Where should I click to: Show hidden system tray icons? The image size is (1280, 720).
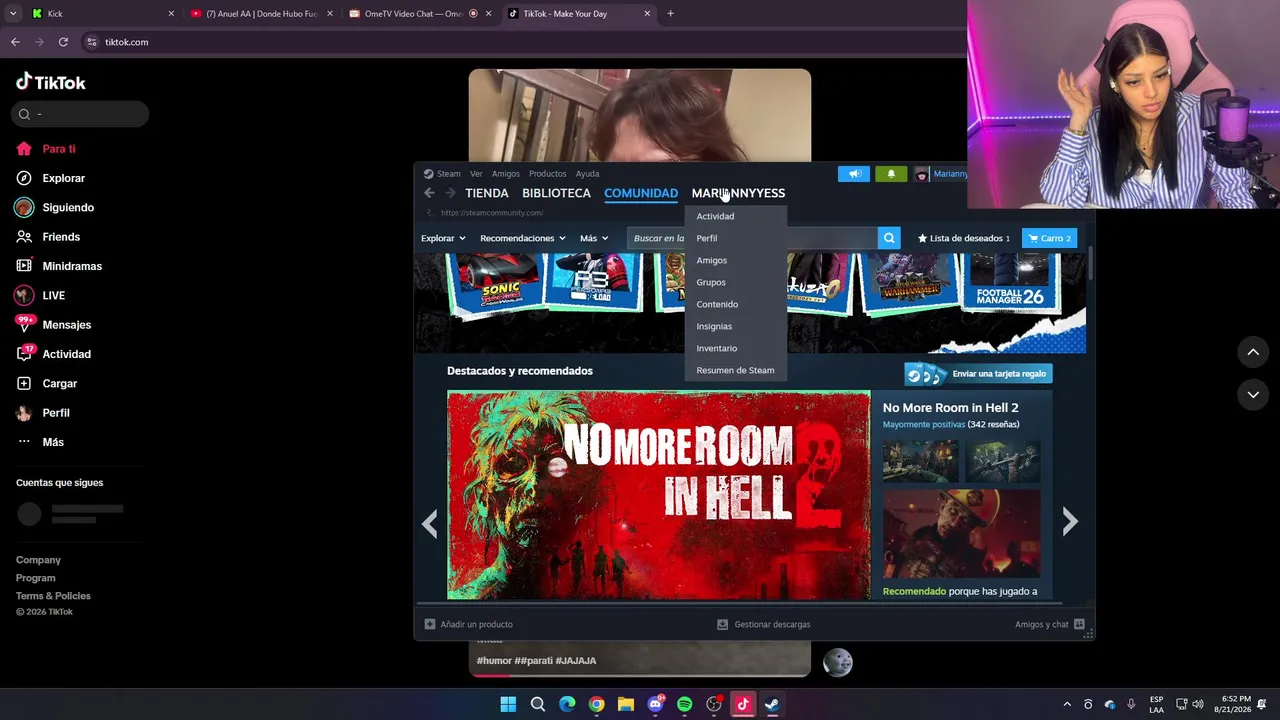tap(1066, 704)
